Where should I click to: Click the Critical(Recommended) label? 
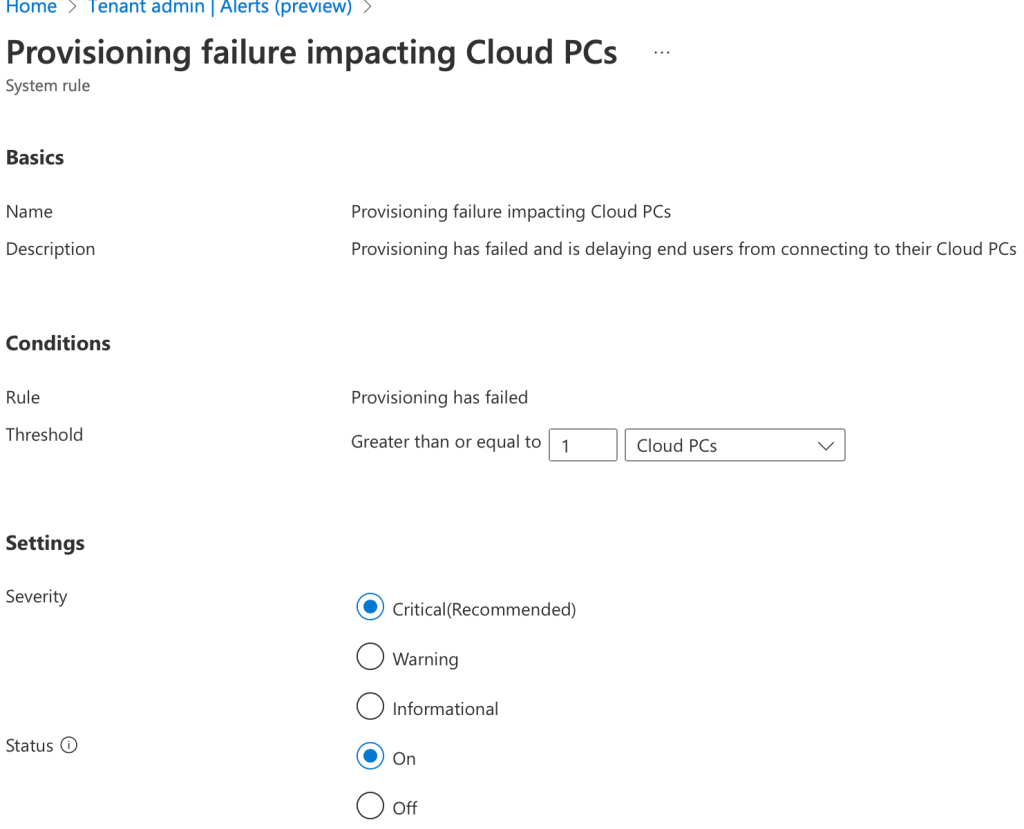point(484,610)
